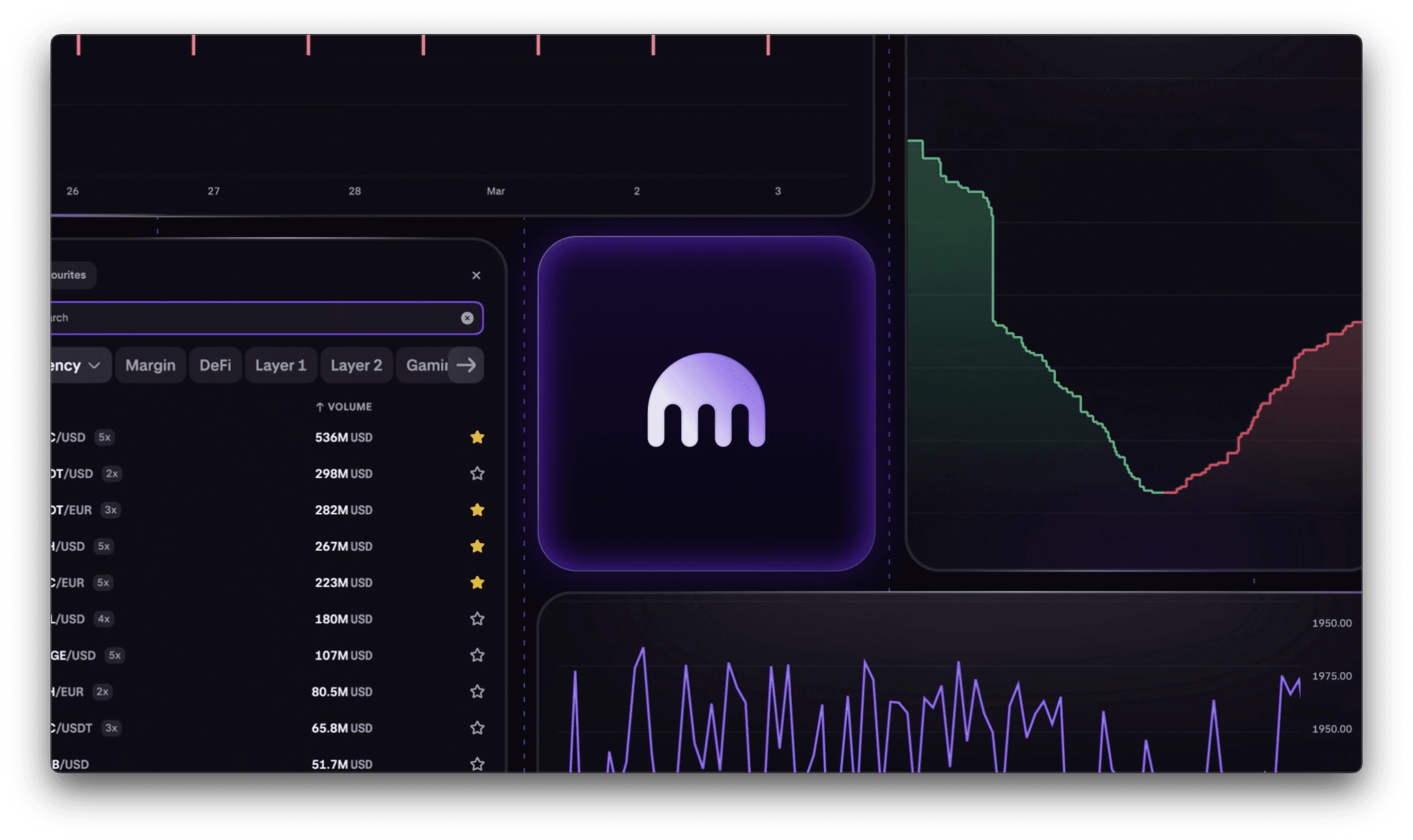The height and width of the screenshot is (840, 1413).
Task: Show more category filters with the arrow
Action: coord(466,365)
